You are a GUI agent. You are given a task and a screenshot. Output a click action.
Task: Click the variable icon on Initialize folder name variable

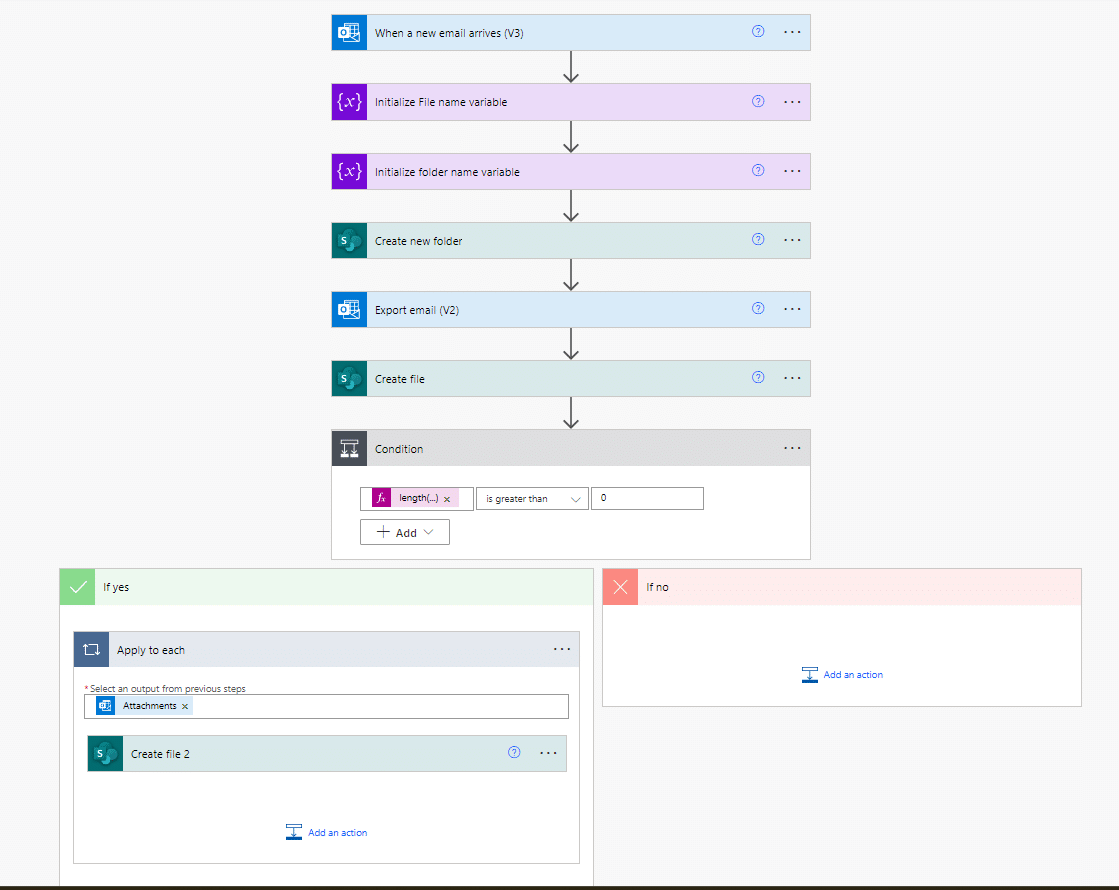[x=348, y=170]
